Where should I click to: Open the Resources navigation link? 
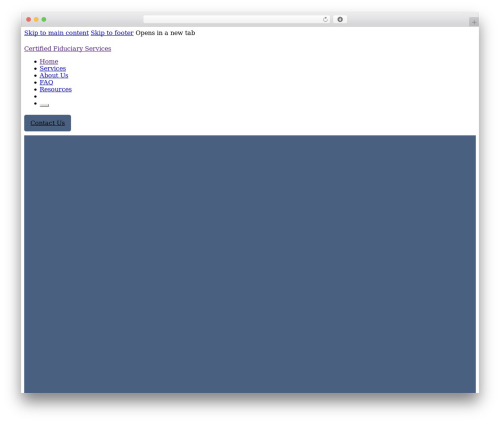pyautogui.click(x=56, y=89)
